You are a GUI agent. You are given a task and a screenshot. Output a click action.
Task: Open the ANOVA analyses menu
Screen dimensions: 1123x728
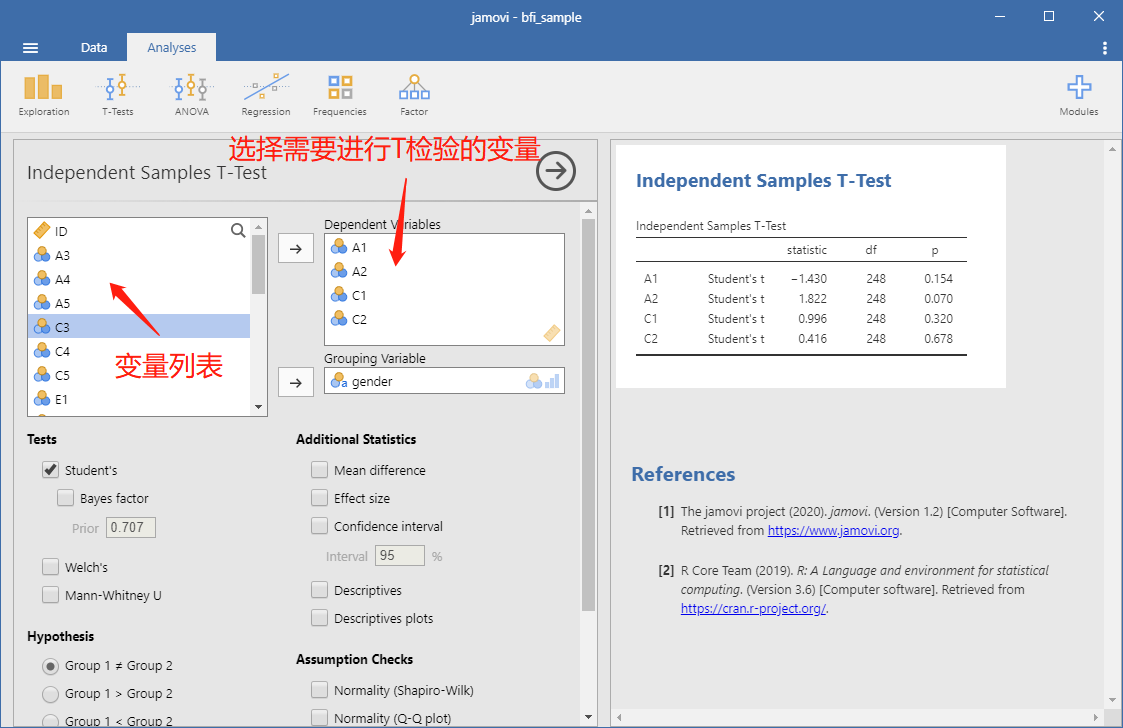point(192,95)
